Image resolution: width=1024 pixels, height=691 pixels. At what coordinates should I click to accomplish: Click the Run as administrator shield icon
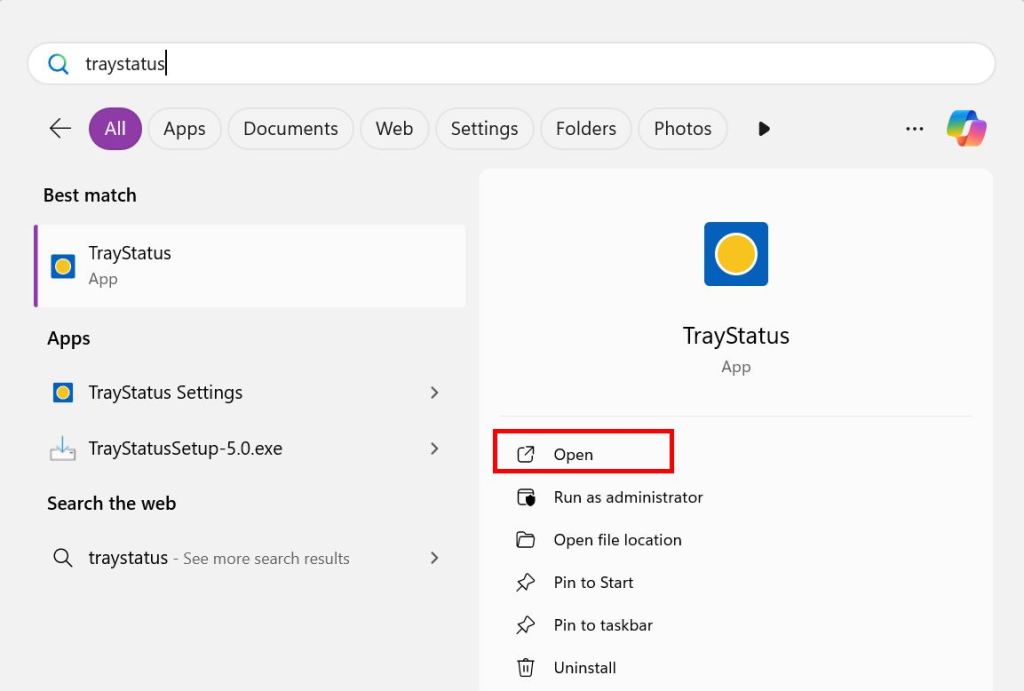(x=526, y=497)
